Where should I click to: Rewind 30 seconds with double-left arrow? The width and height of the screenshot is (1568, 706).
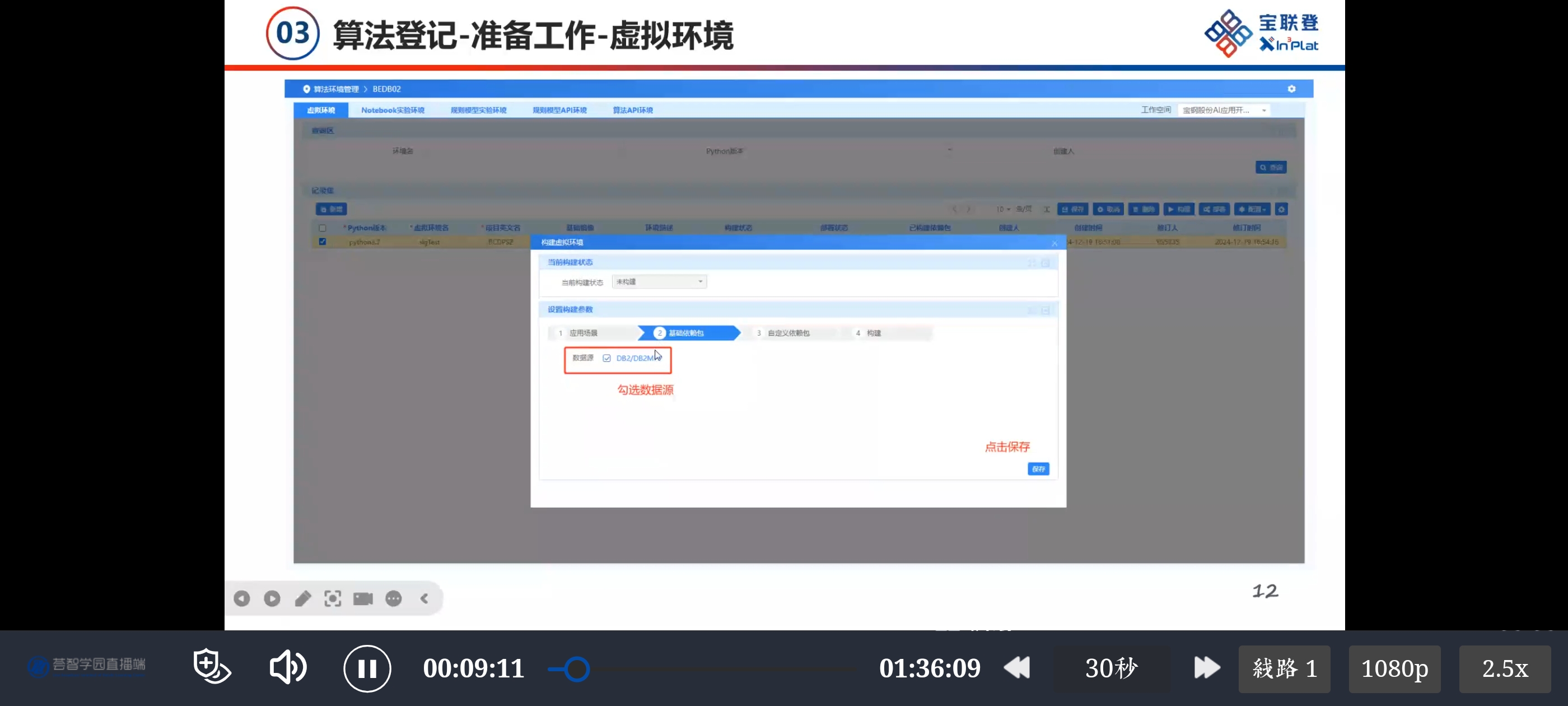(1016, 668)
